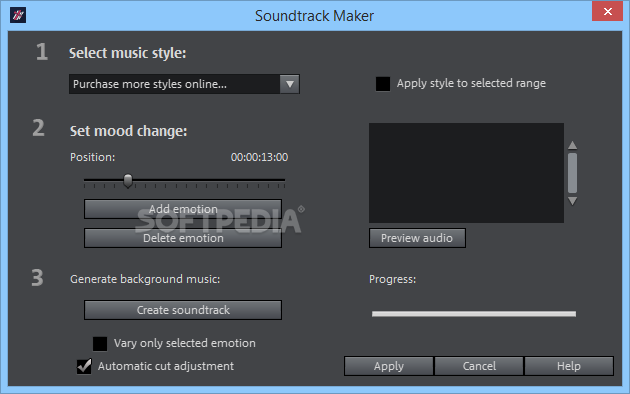Open the music style dropdown arrow

click(x=290, y=84)
